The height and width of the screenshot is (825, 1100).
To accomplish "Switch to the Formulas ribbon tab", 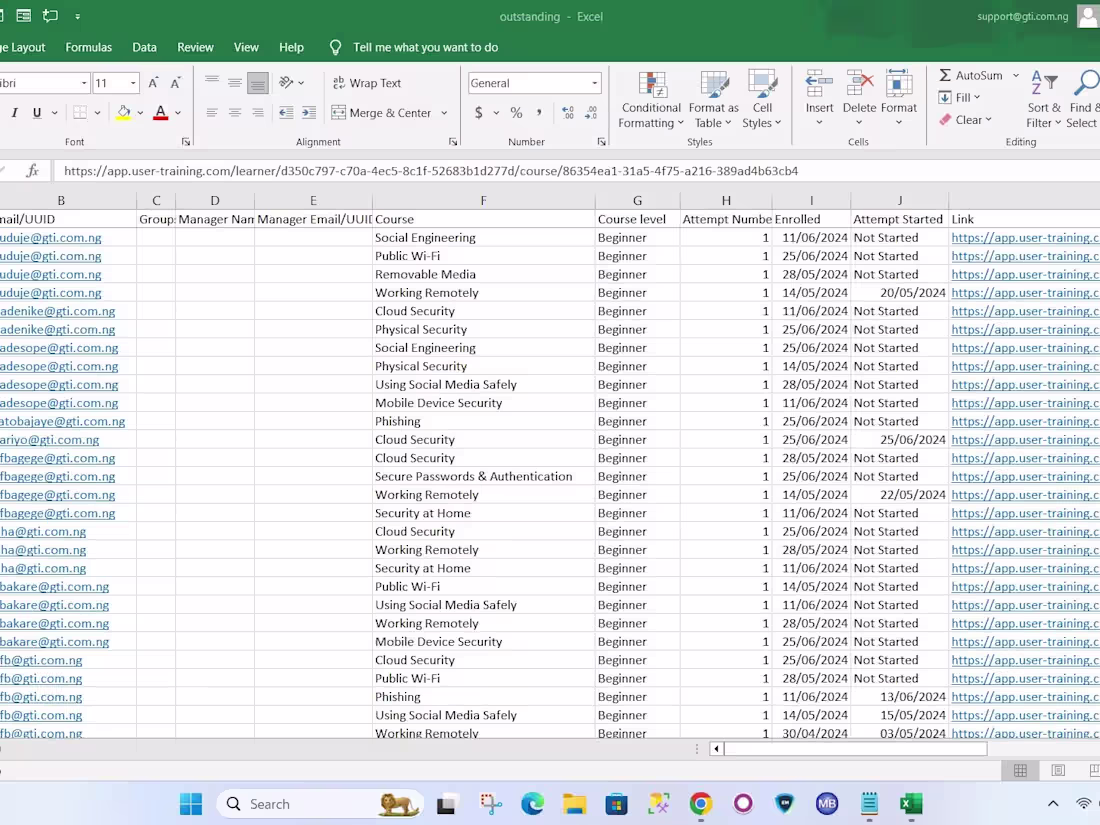I will click(x=88, y=47).
